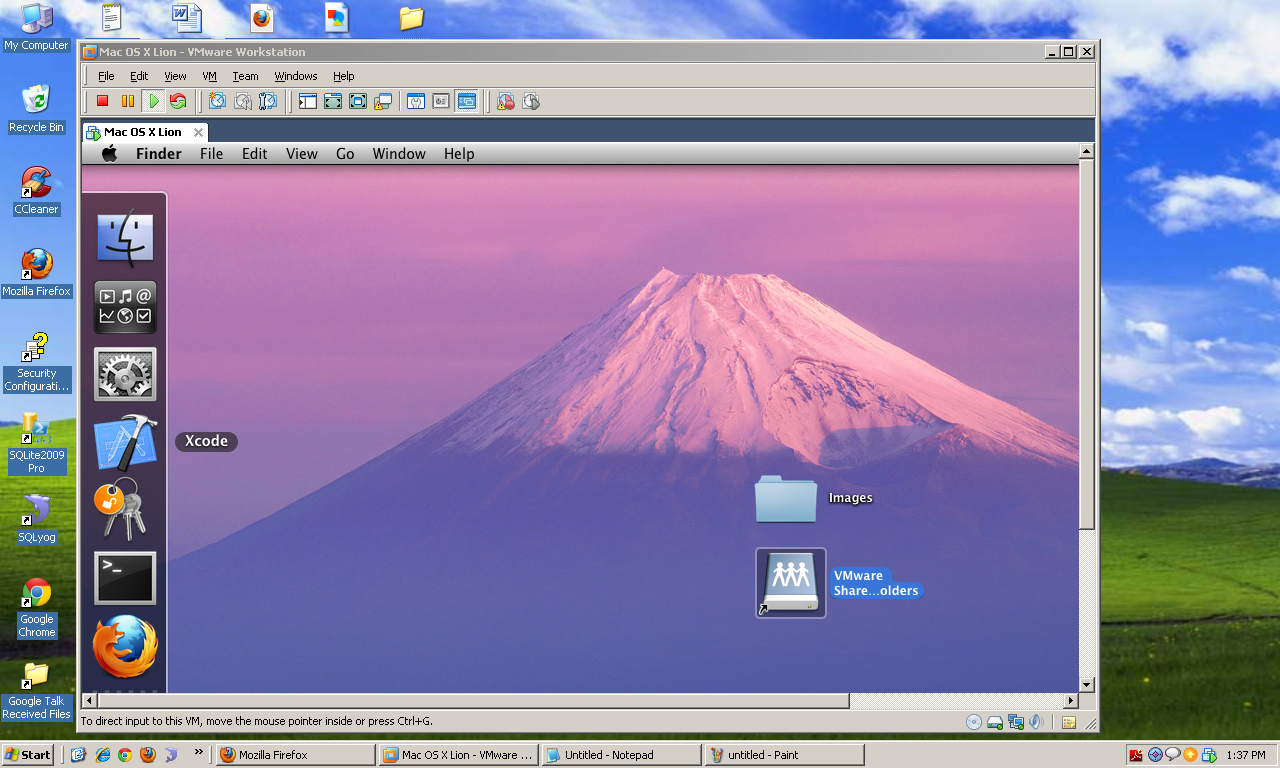1280x768 pixels.
Task: Click the VM vertical scrollbar up arrow
Action: 1086,152
